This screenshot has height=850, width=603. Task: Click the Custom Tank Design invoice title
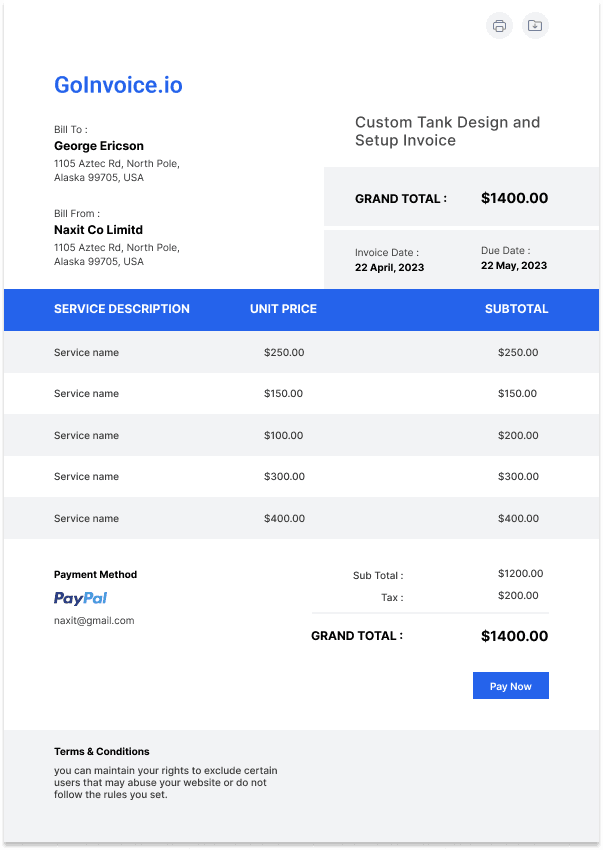(x=447, y=131)
